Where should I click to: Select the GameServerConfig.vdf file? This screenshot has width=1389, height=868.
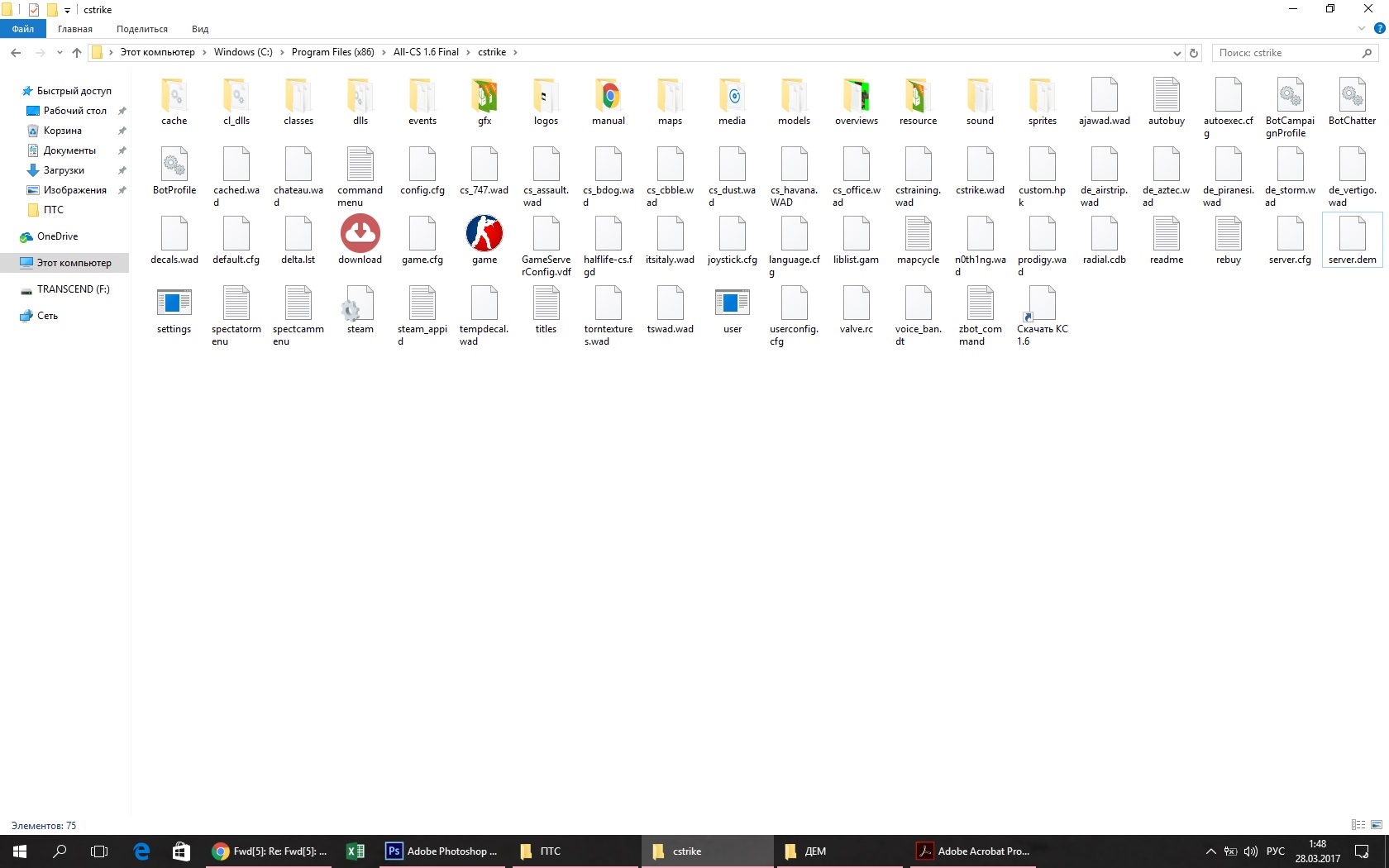(546, 246)
